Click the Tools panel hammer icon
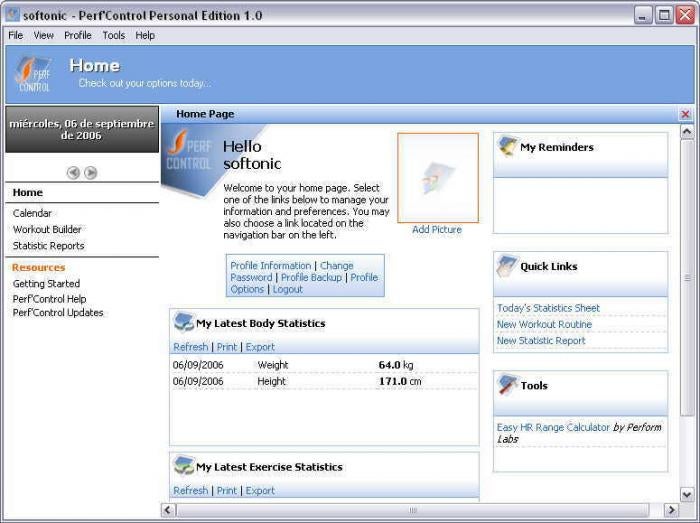 [x=507, y=385]
